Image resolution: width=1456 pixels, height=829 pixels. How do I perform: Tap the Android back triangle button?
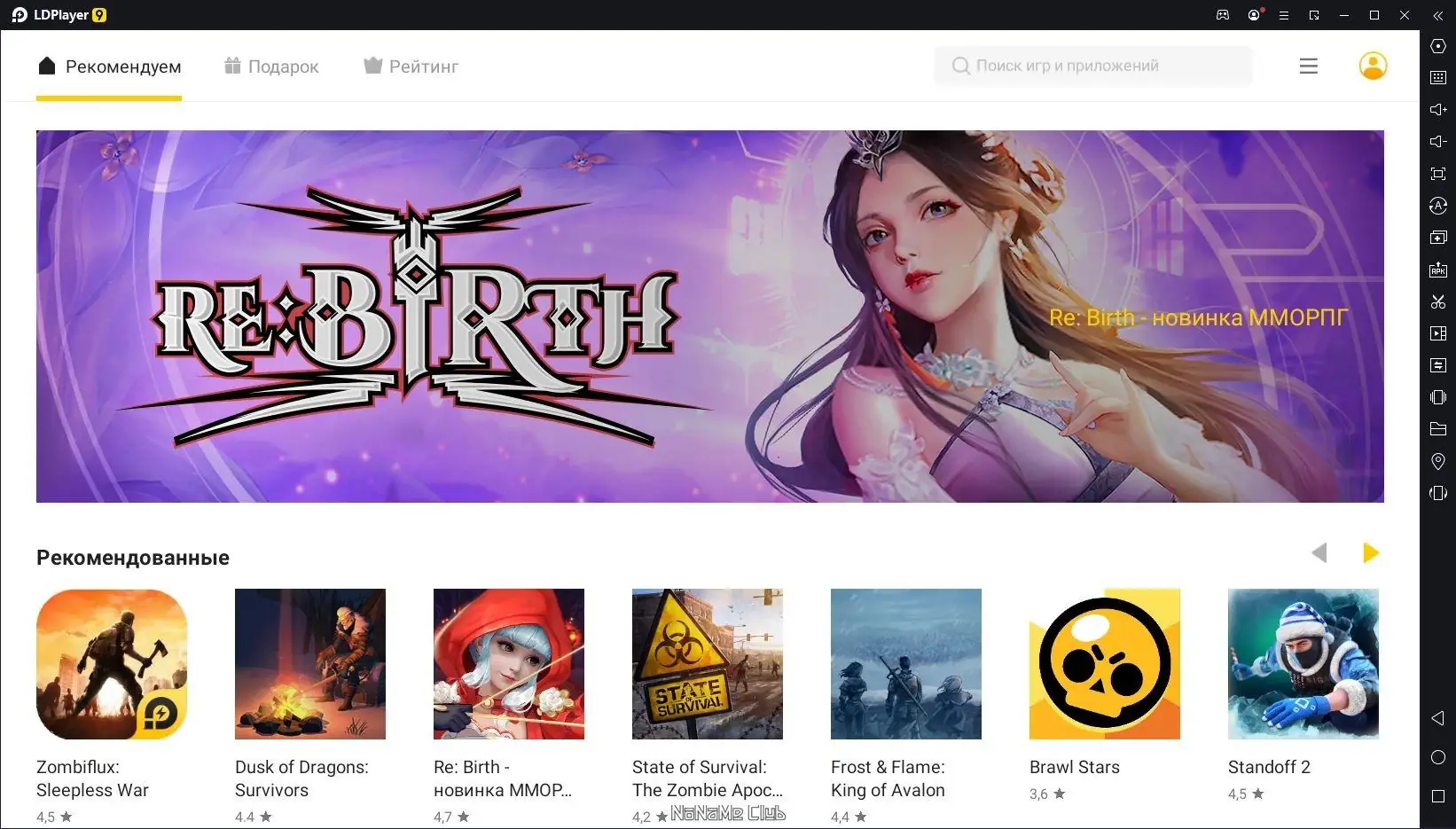point(1438,718)
